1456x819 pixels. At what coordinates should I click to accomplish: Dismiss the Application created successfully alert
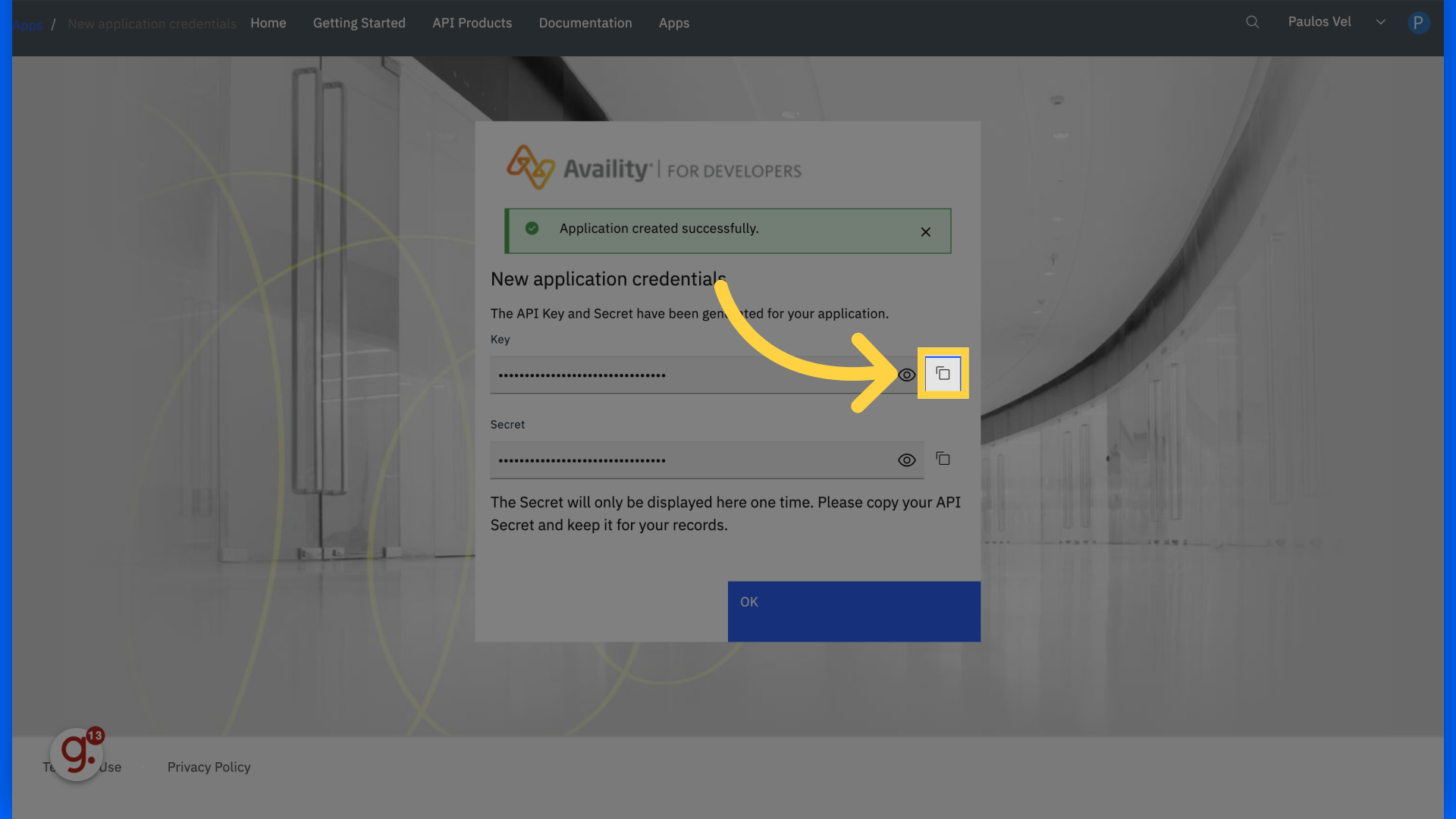coord(925,232)
